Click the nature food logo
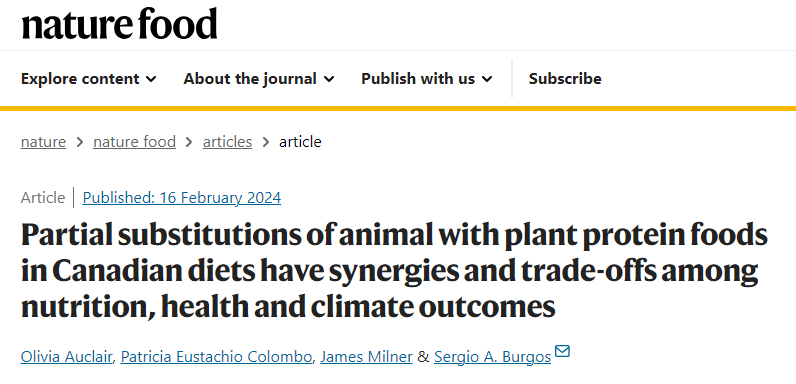 pyautogui.click(x=119, y=24)
